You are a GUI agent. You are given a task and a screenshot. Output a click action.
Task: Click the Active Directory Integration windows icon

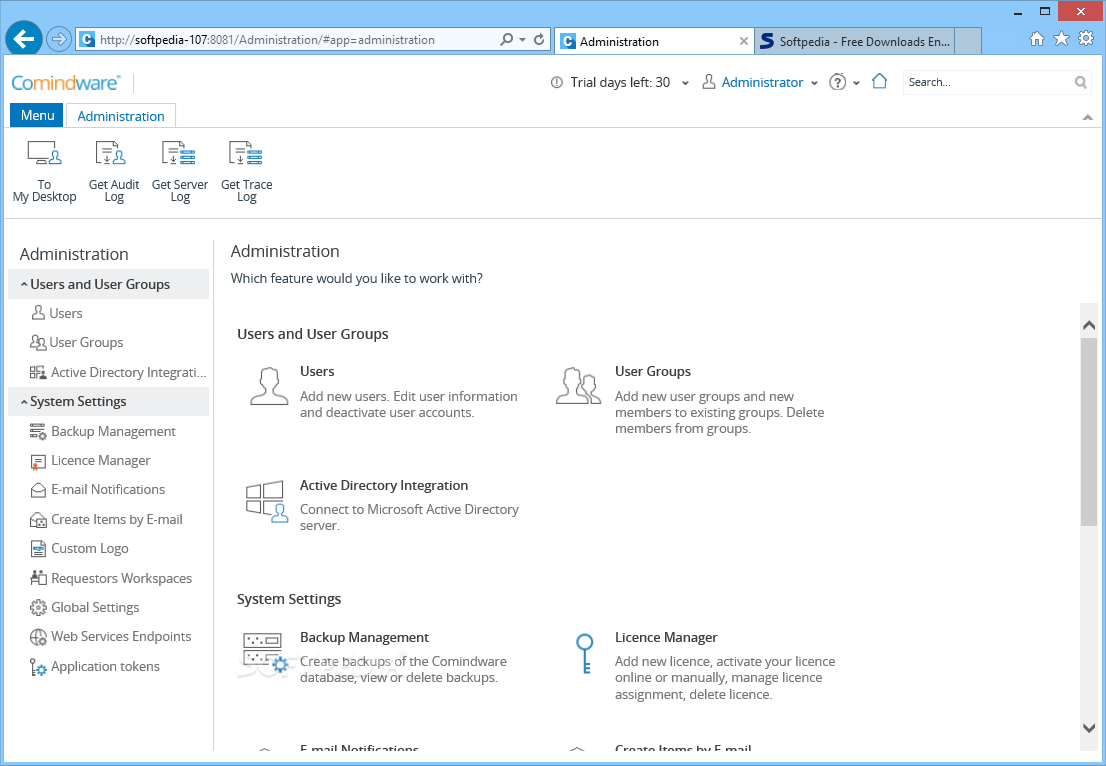coord(267,501)
